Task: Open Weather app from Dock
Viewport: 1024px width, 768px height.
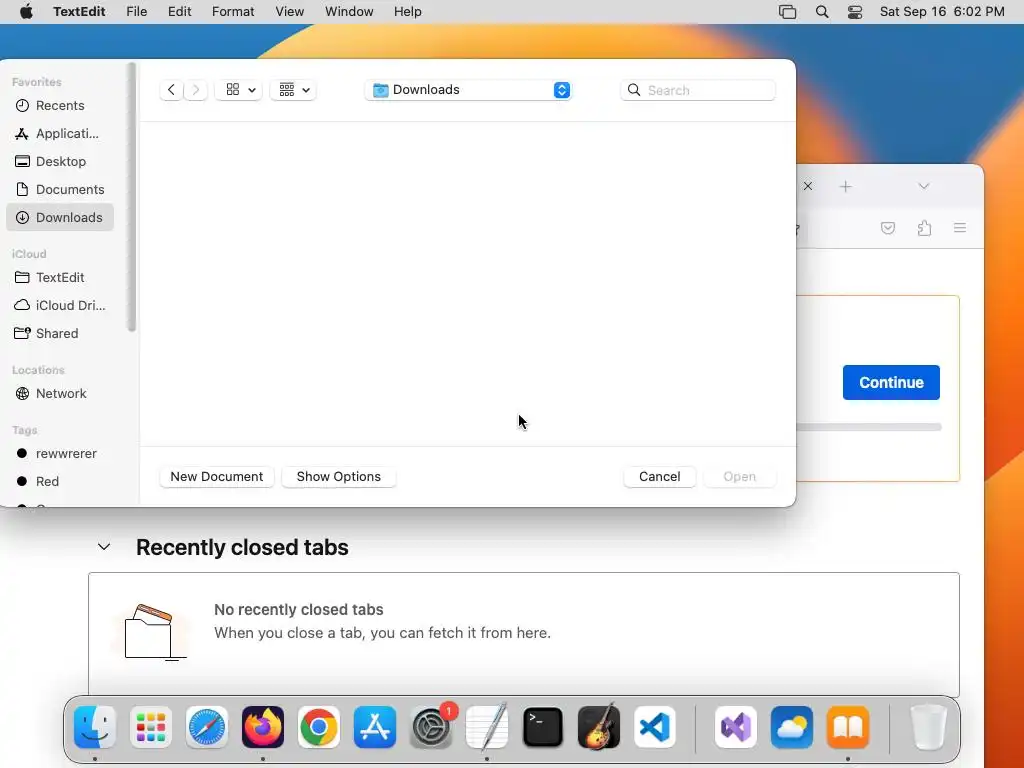Action: tap(792, 727)
